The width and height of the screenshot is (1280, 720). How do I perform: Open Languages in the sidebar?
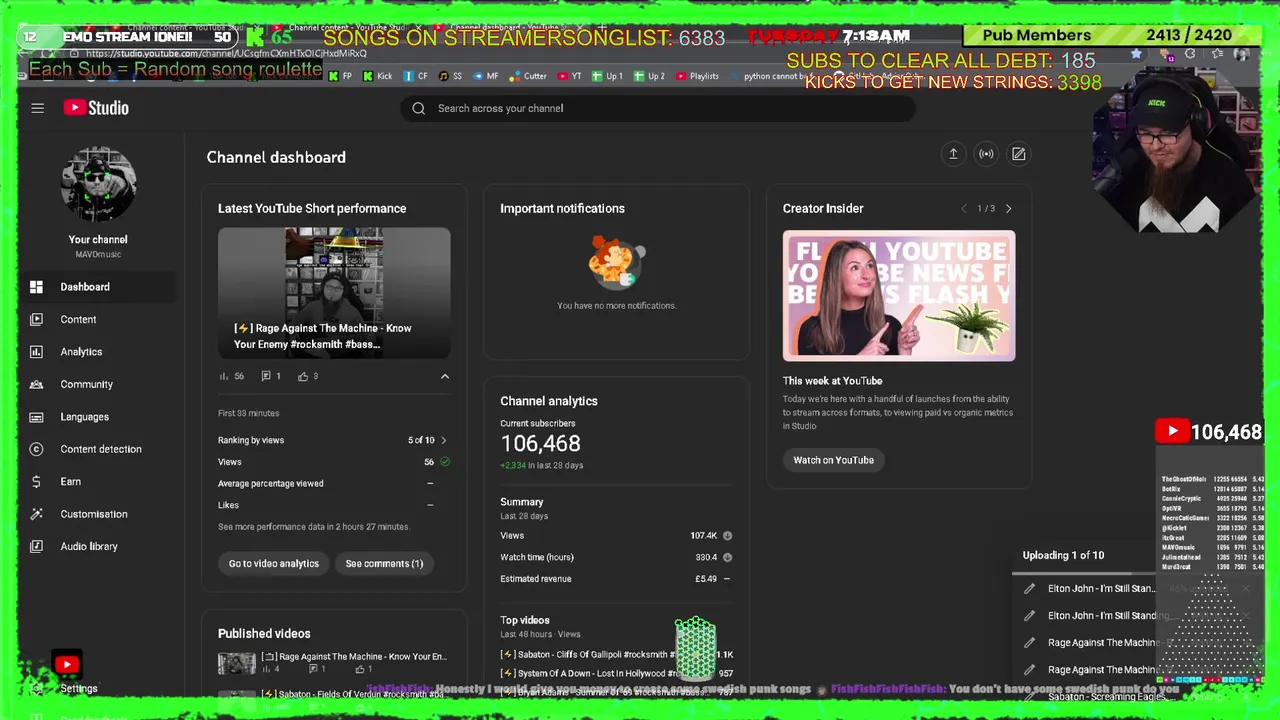coord(98,417)
